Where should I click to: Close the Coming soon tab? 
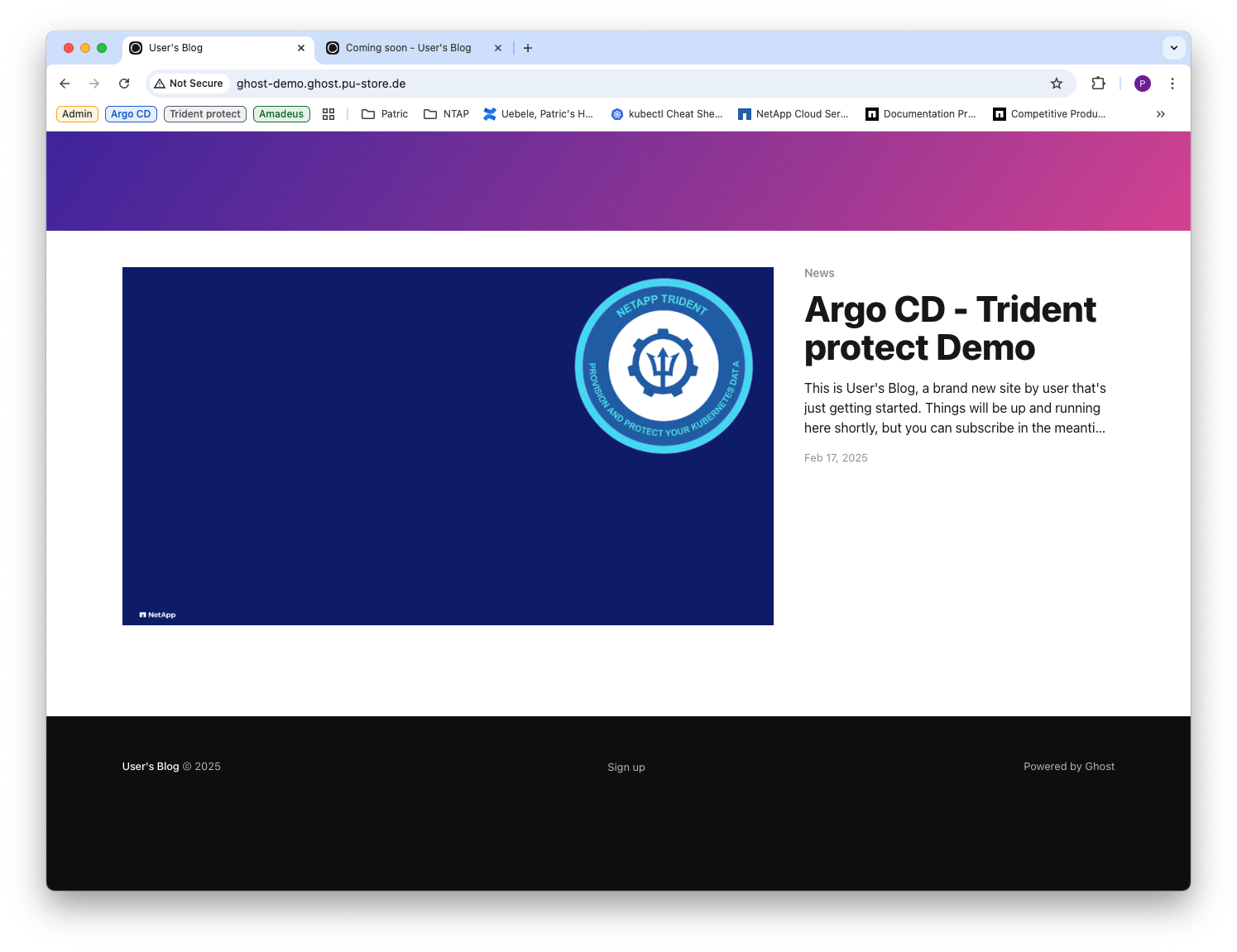498,48
